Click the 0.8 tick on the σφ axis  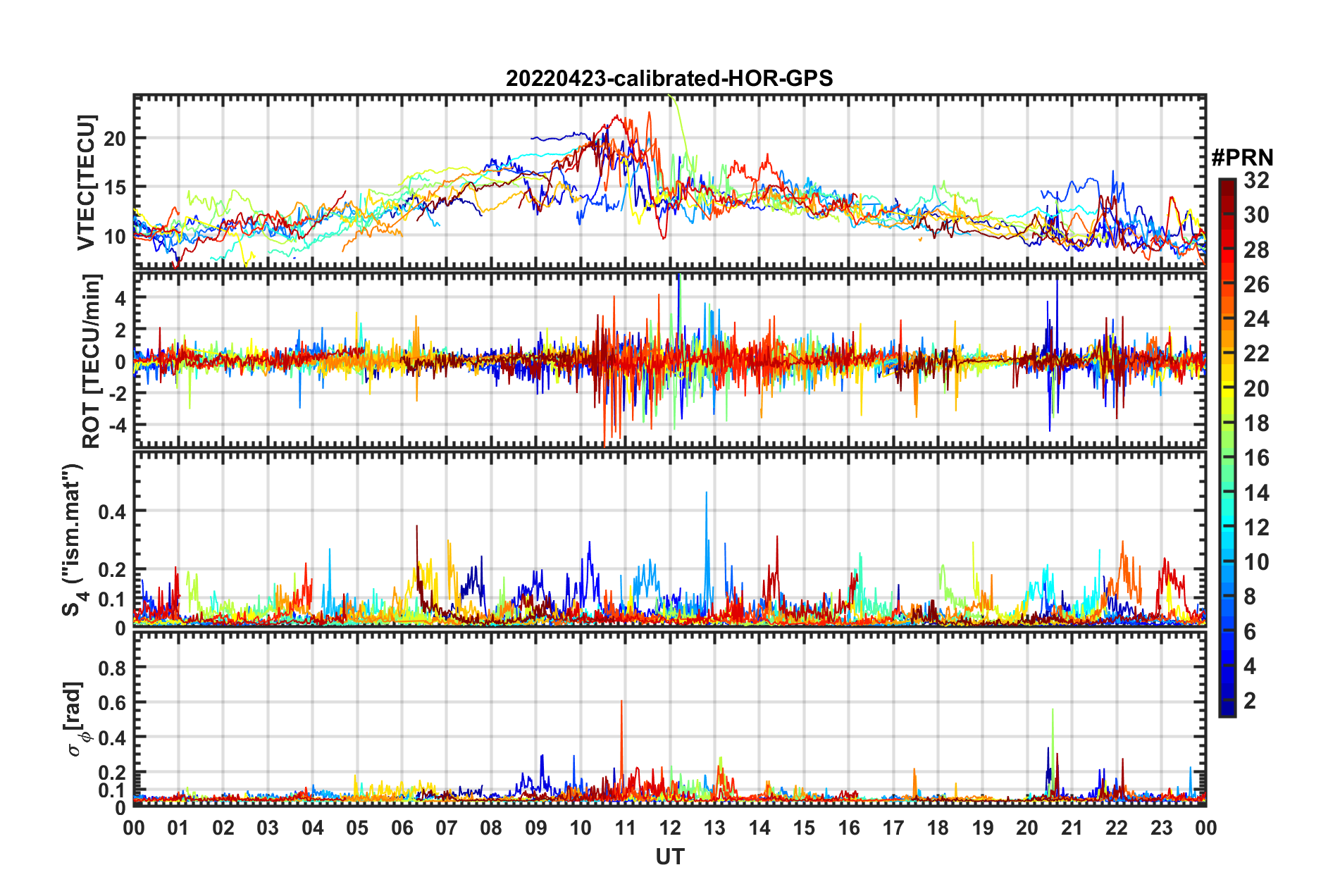(x=112, y=668)
